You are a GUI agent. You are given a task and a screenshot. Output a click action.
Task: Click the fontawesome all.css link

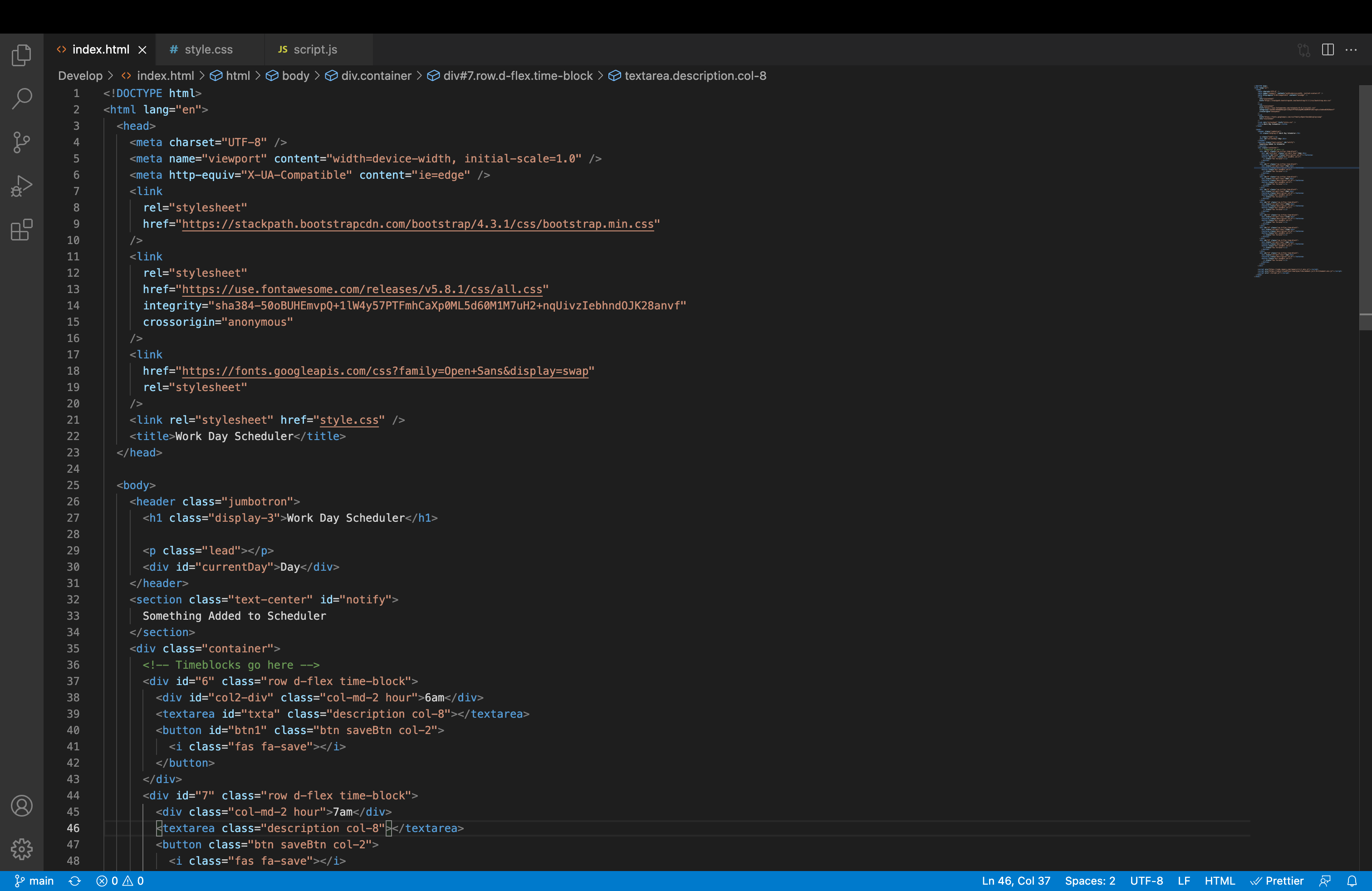click(x=362, y=289)
